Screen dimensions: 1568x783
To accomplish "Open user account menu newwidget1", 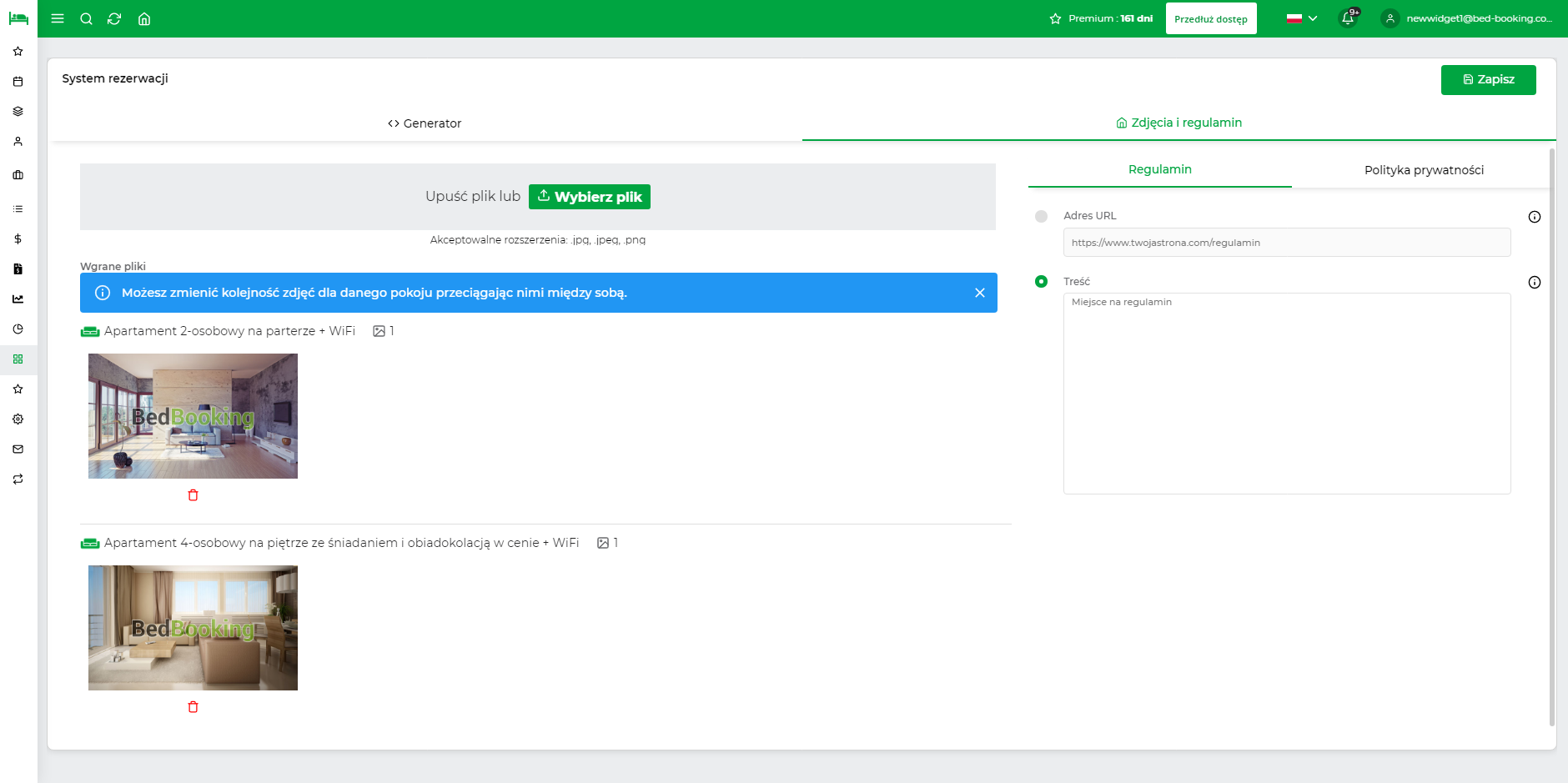I will point(1468,18).
